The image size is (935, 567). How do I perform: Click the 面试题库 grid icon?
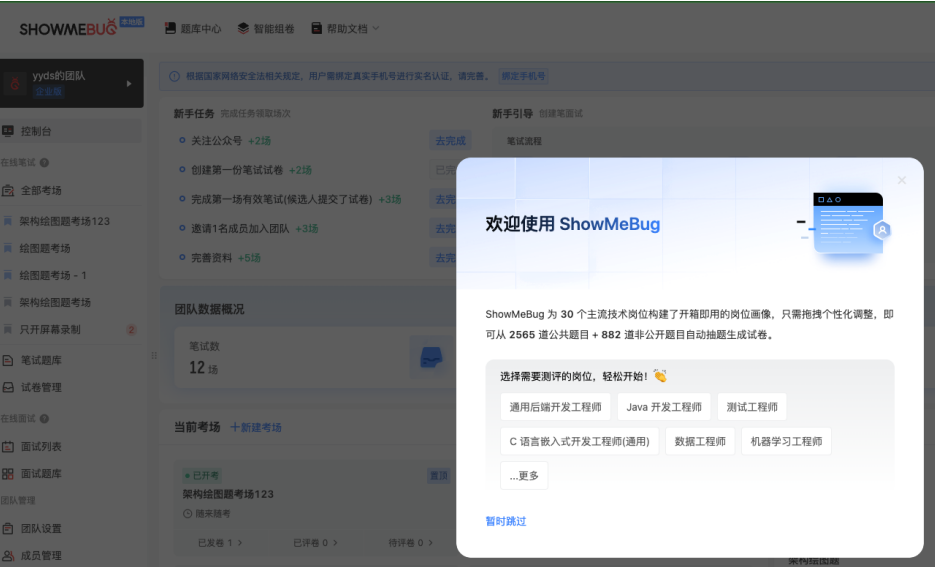[x=8, y=474]
